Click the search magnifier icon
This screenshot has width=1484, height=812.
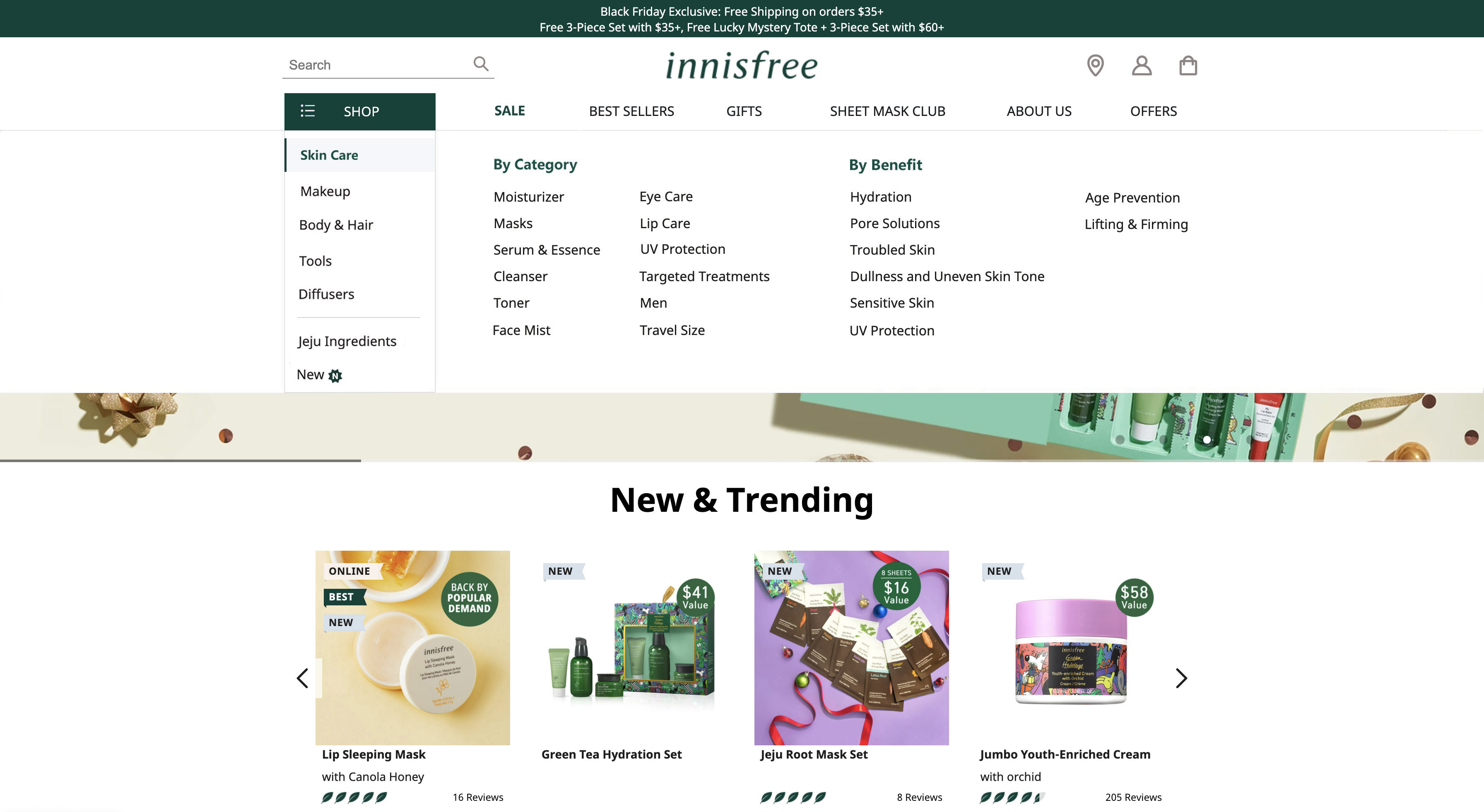point(480,63)
